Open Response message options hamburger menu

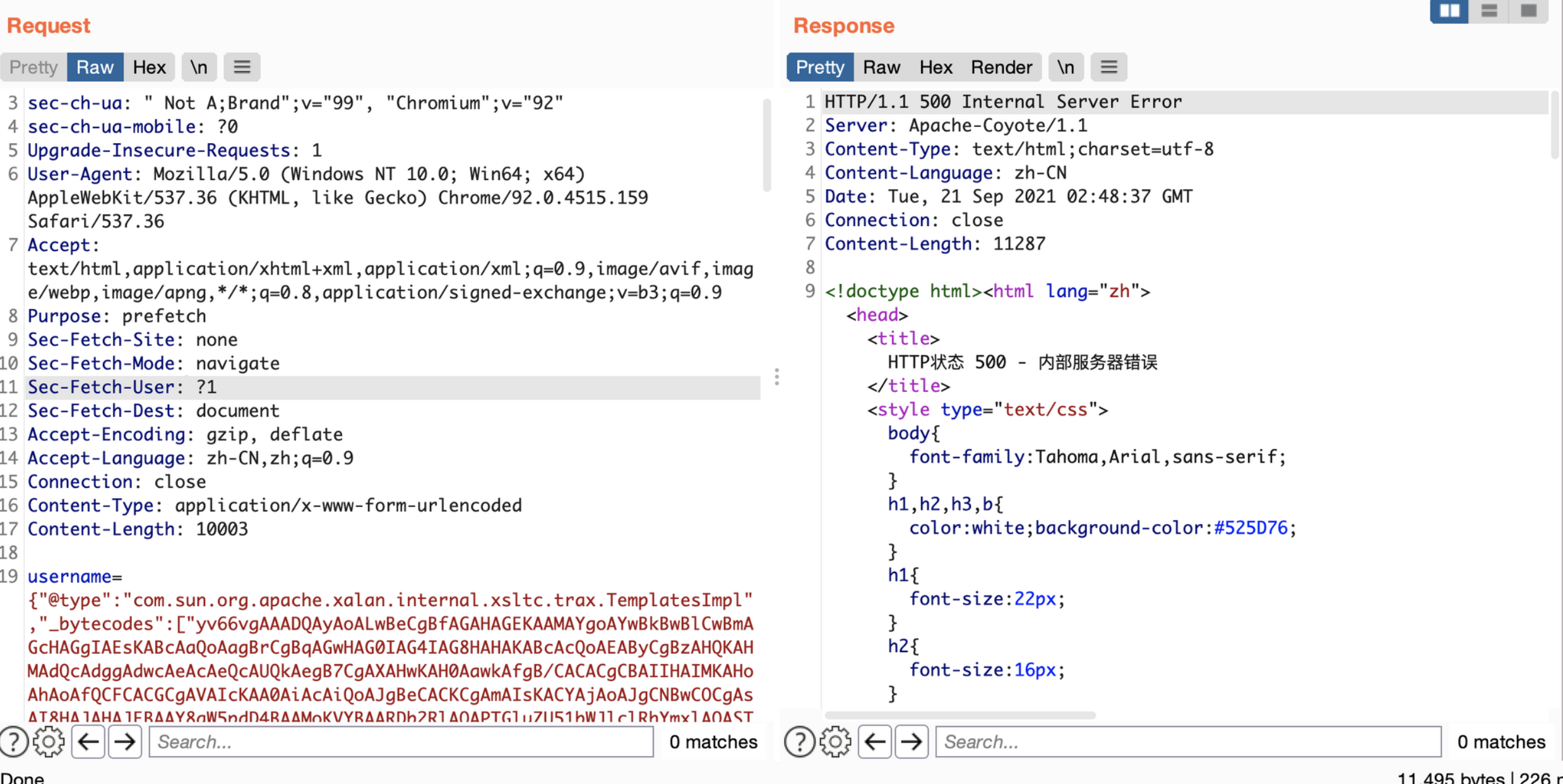pos(1108,67)
